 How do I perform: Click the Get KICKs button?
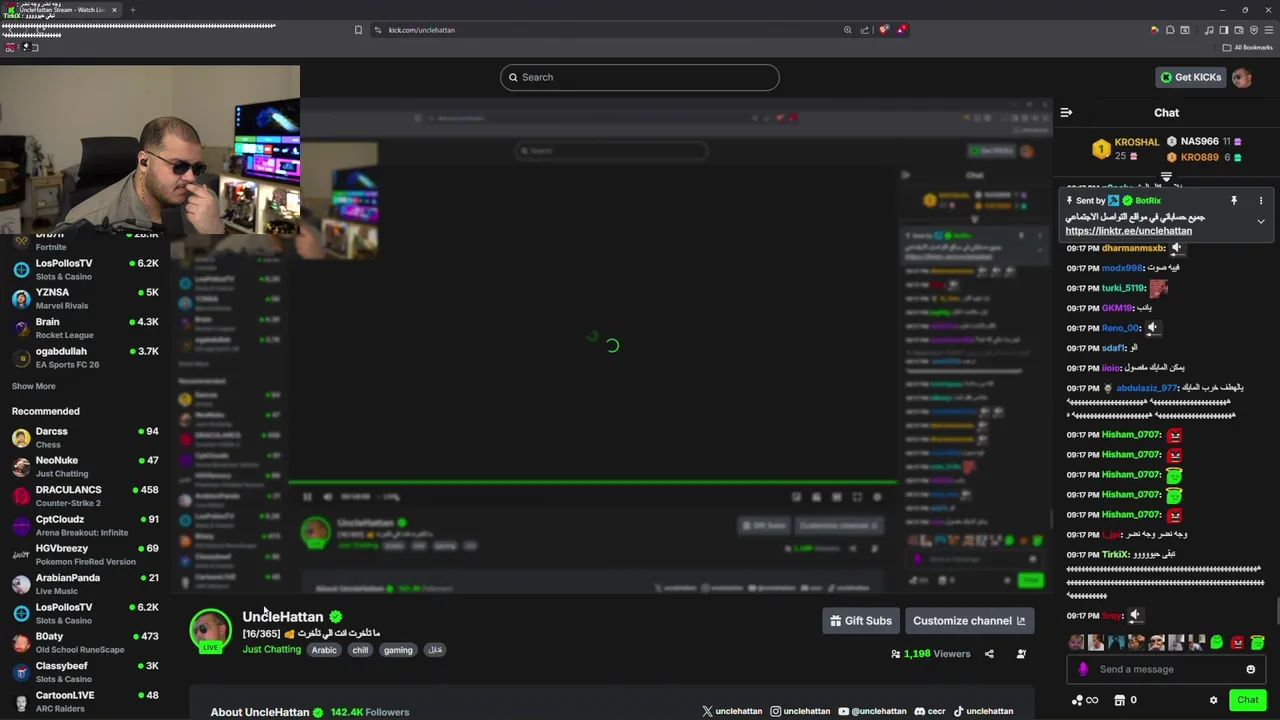point(1190,77)
